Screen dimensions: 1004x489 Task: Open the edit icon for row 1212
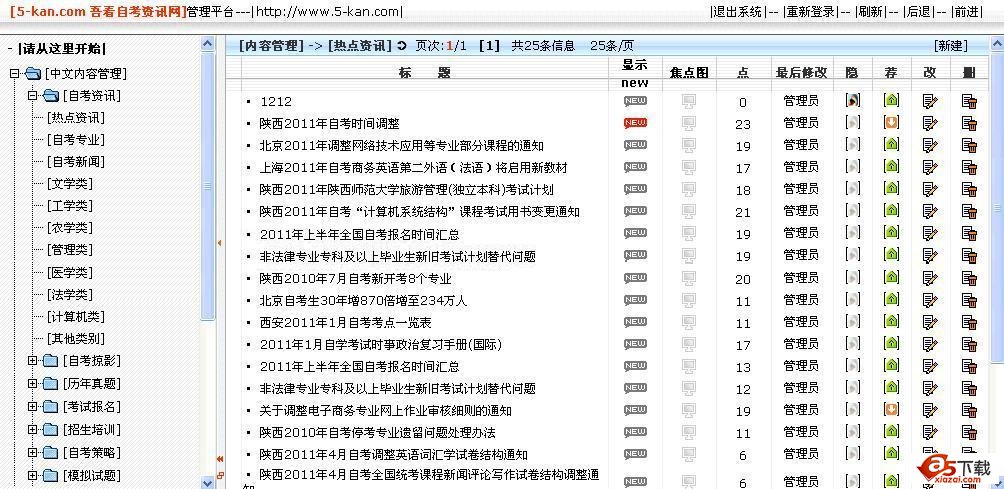click(930, 101)
